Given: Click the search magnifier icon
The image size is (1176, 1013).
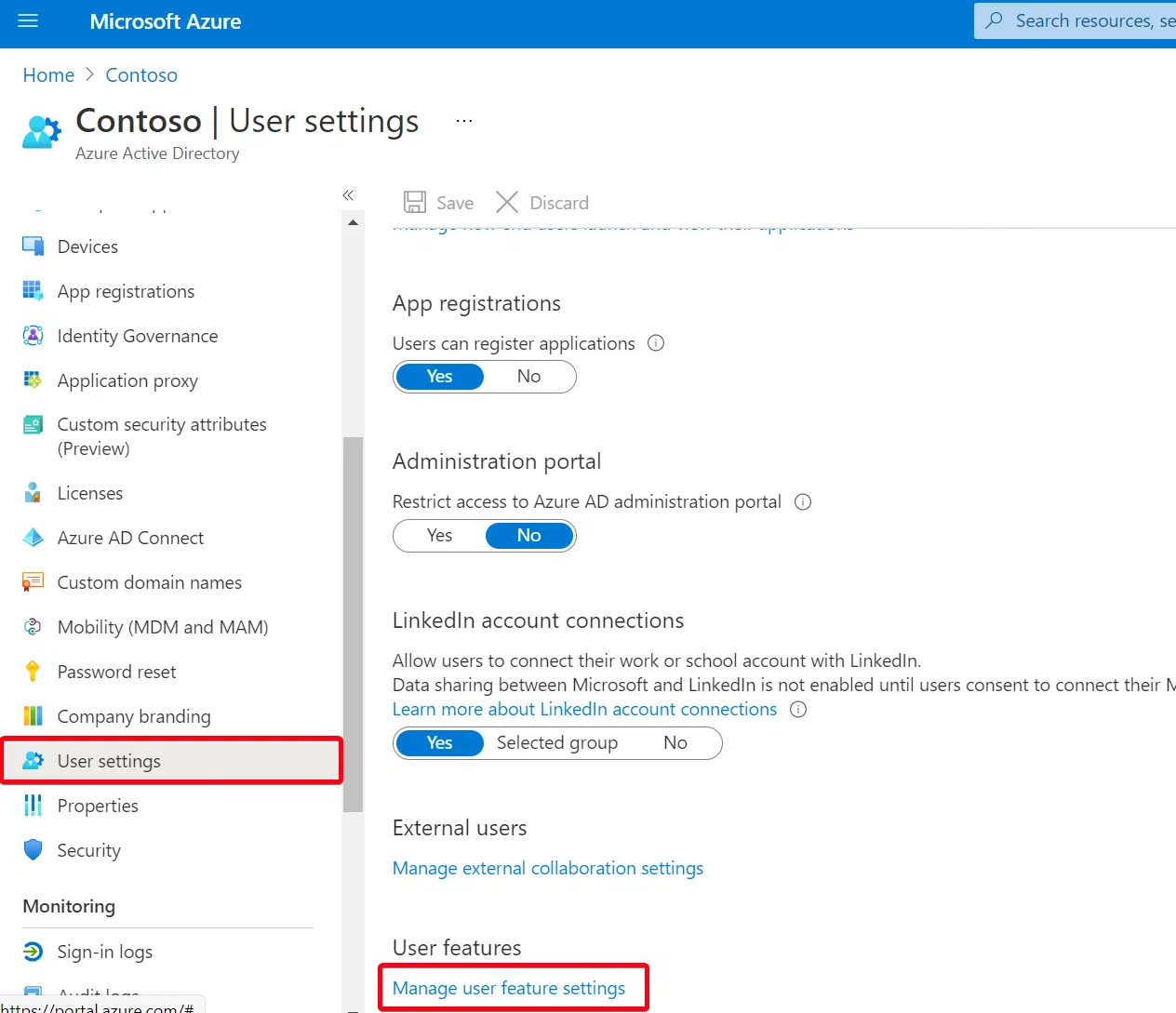Looking at the screenshot, I should pos(995,20).
